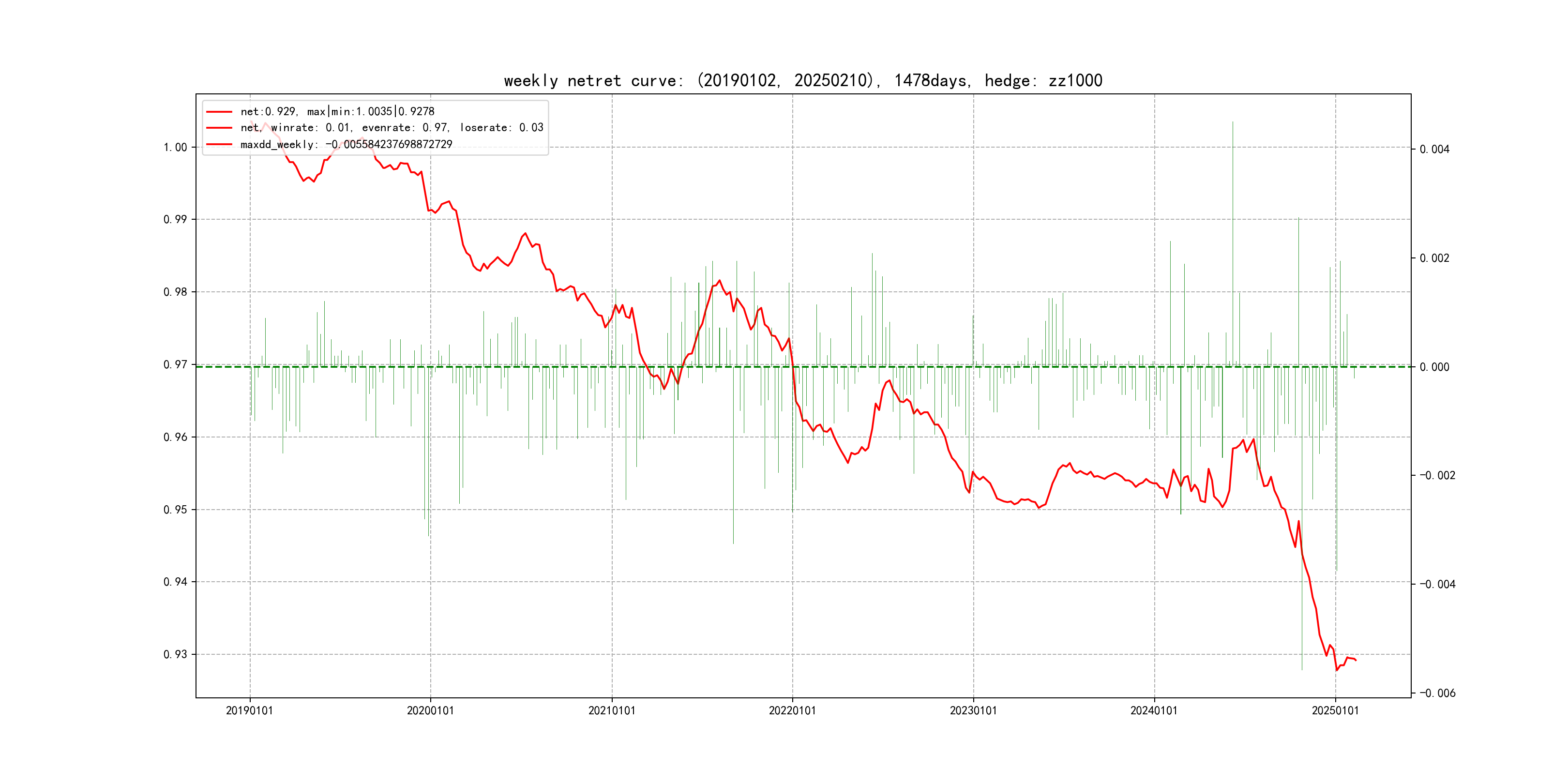This screenshot has height=784, width=1568.
Task: Click the 0.93 left y-axis label
Action: pyautogui.click(x=175, y=654)
